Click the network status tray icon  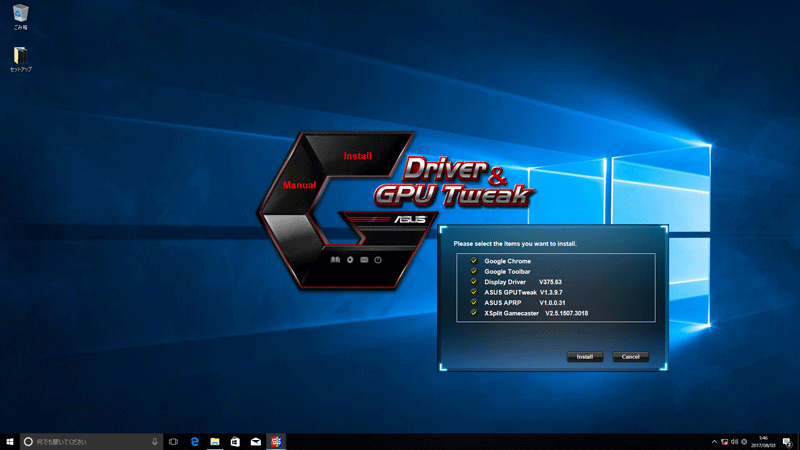click(724, 442)
